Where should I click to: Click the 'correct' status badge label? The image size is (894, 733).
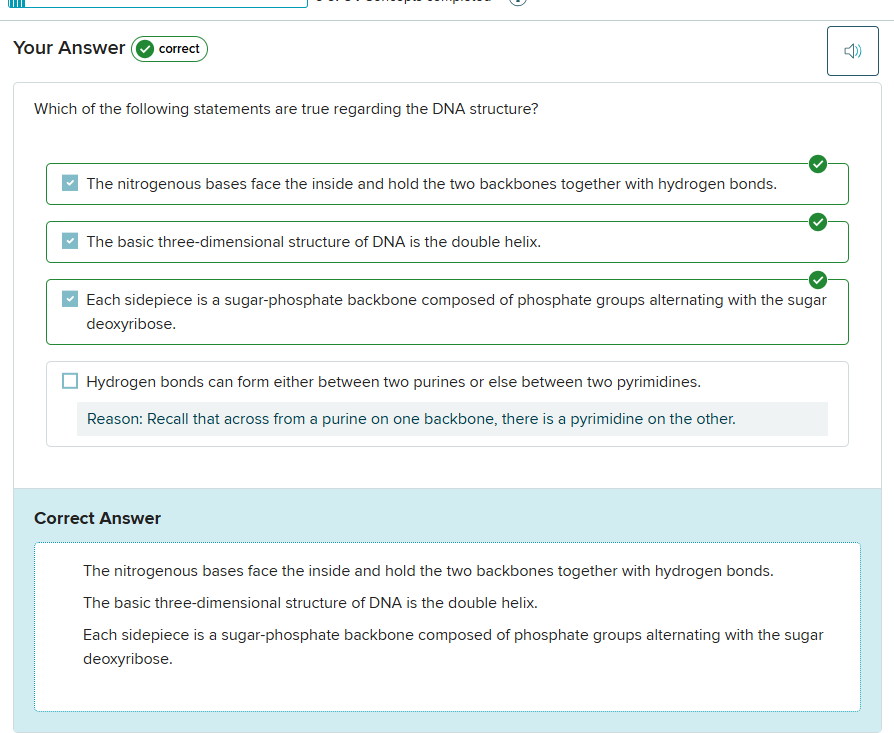point(179,49)
